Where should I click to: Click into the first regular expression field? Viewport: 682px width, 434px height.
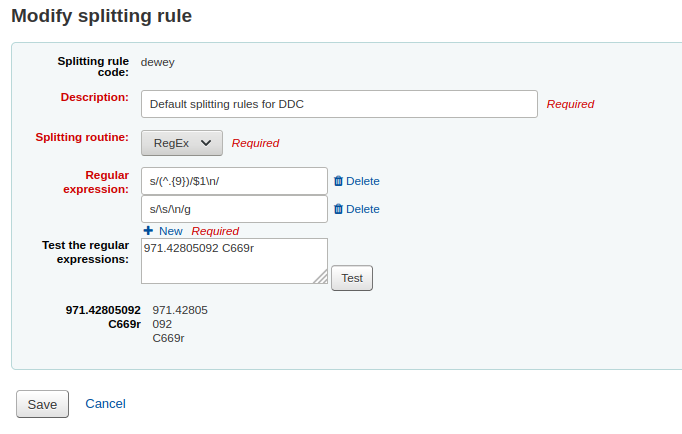[x=235, y=181]
